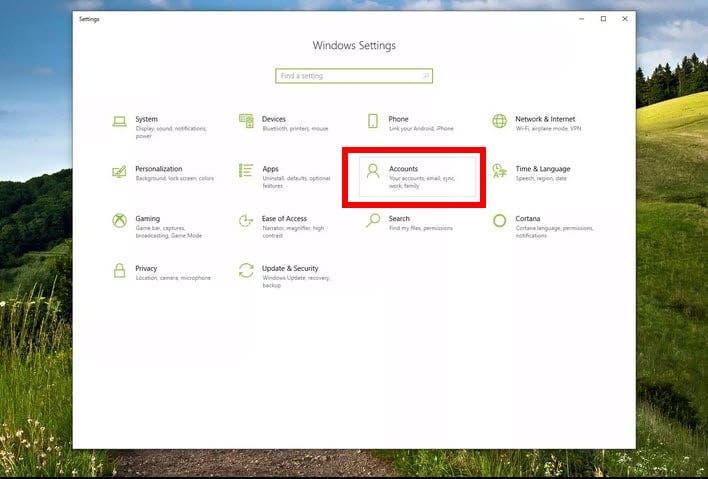
Task: Open Time & Language title
Action: (x=543, y=169)
